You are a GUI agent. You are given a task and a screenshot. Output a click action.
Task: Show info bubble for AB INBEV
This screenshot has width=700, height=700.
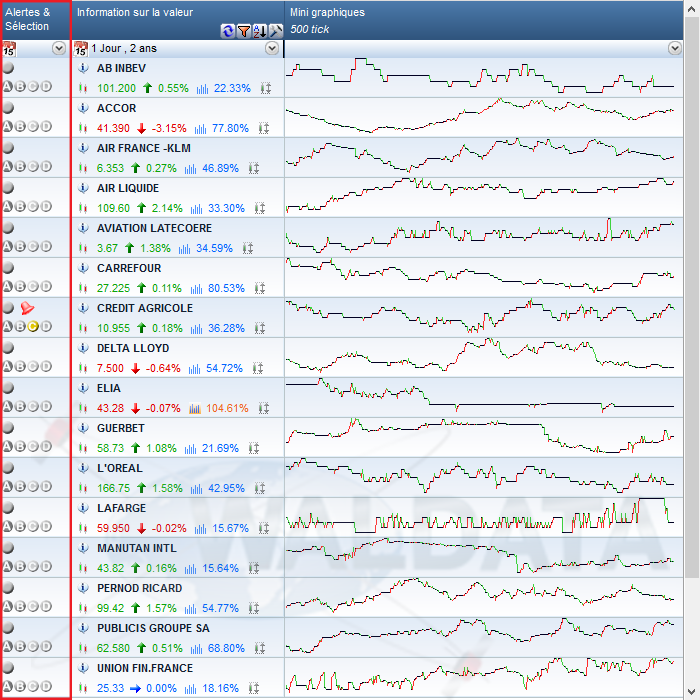83,68
